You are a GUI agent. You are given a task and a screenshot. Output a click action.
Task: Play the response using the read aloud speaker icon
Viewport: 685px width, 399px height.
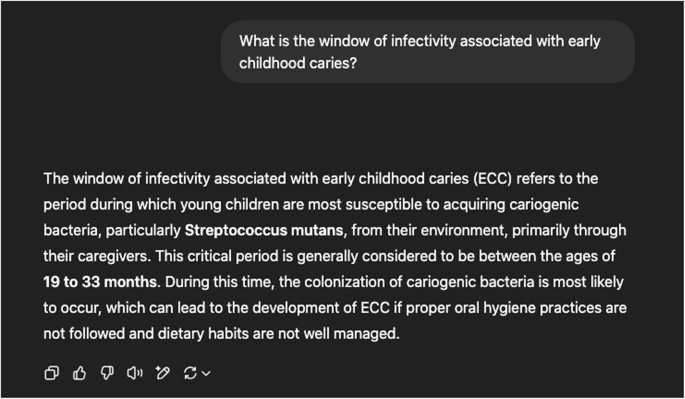[x=135, y=373]
